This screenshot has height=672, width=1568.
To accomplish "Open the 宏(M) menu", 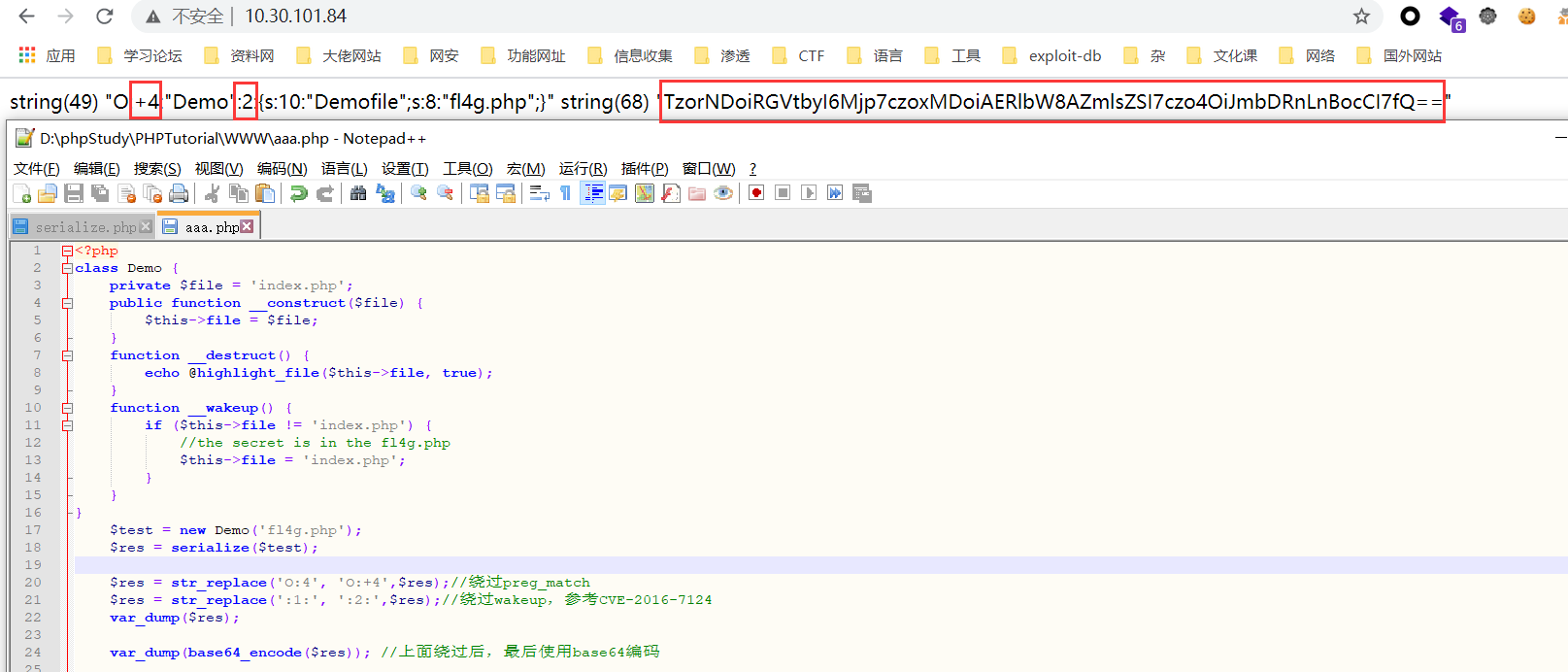I will pyautogui.click(x=525, y=169).
